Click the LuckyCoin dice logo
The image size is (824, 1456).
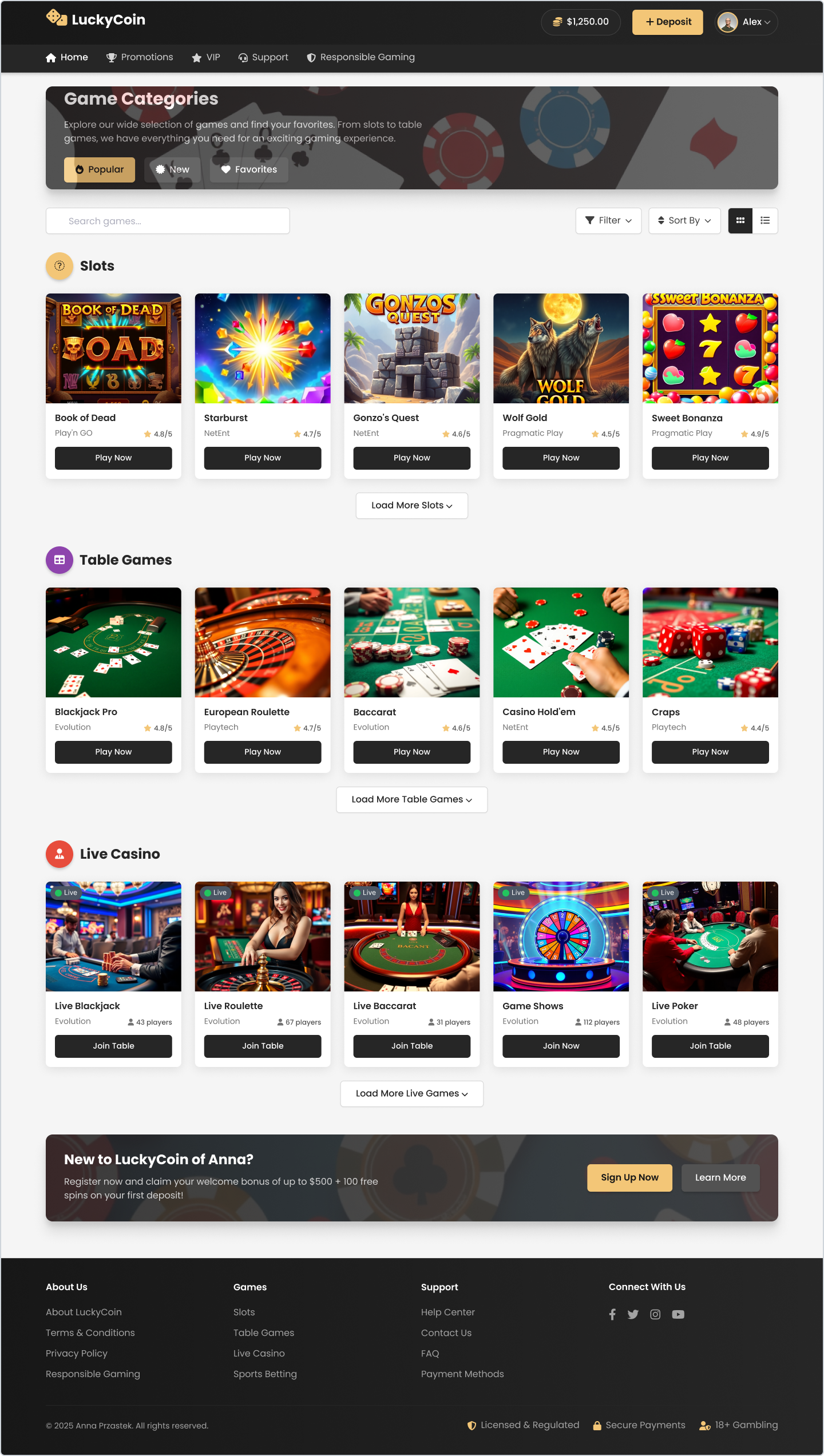tap(57, 18)
